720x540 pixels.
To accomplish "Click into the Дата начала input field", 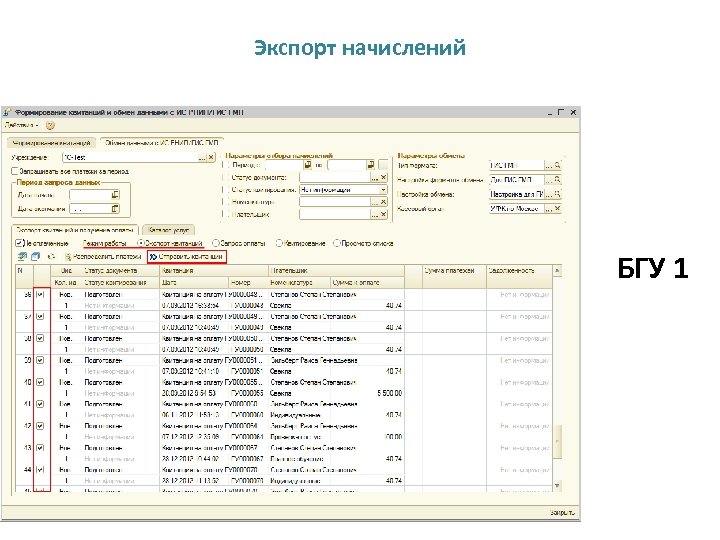I will [90, 195].
